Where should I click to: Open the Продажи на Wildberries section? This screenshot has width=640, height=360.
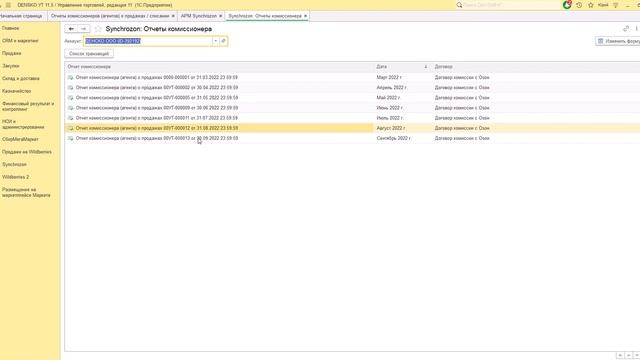coord(27,152)
